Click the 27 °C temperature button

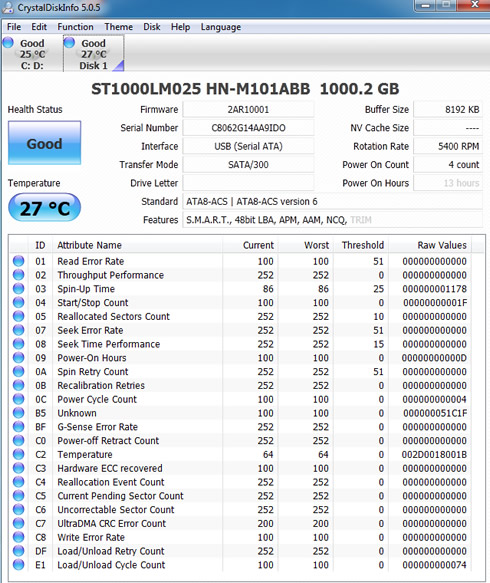point(44,207)
